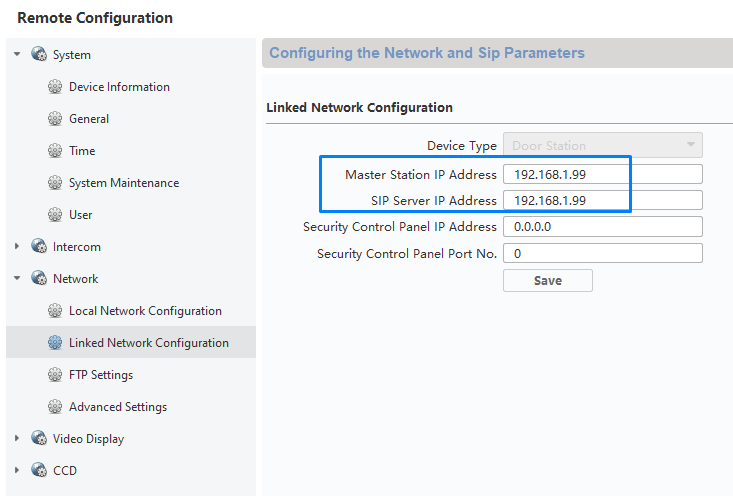Select the Intercom label in tree
Image resolution: width=733 pixels, height=496 pixels.
[x=77, y=247]
